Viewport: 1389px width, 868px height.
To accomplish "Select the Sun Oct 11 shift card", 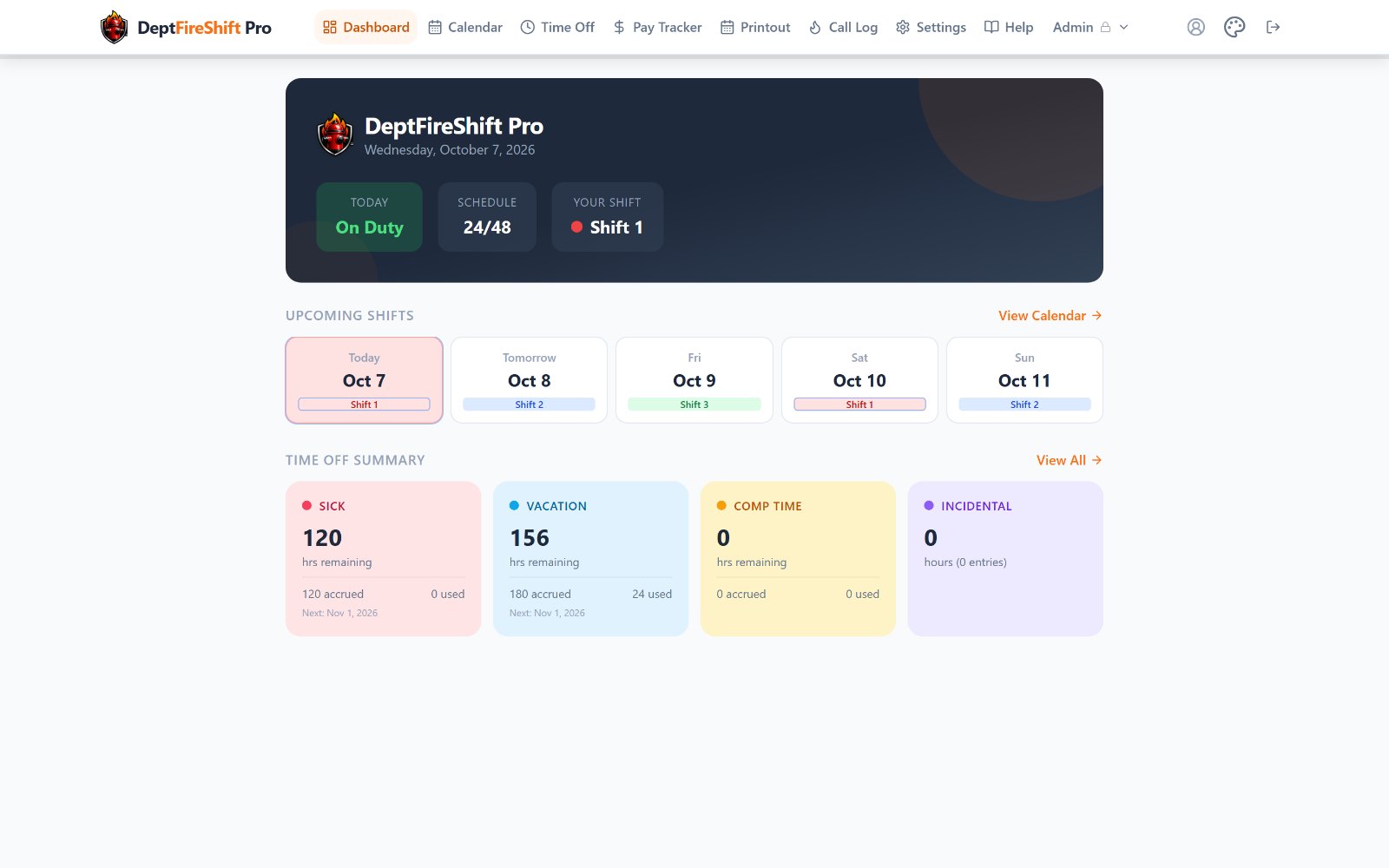I will 1024,380.
